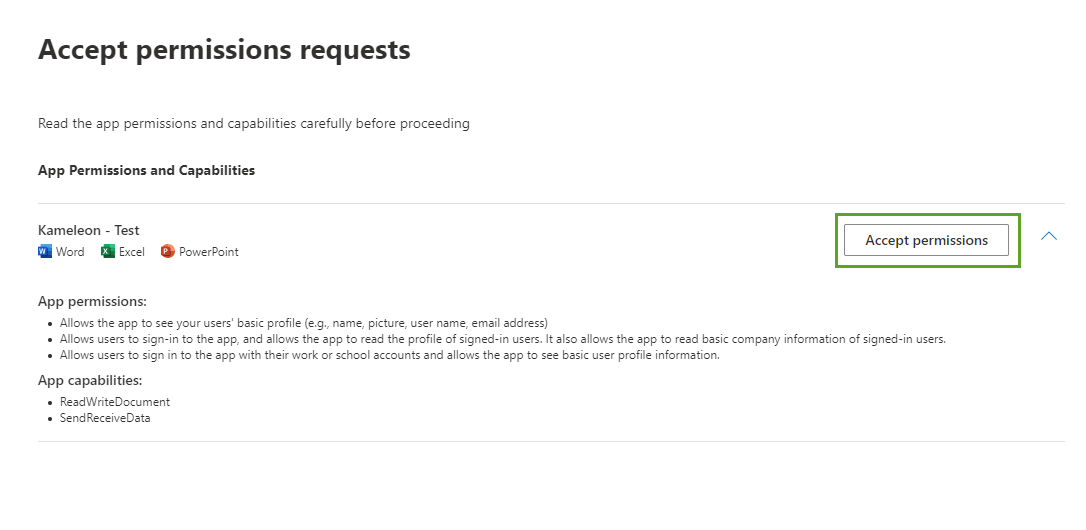The height and width of the screenshot is (530, 1086).
Task: Click the Word label text
Action: coord(70,252)
